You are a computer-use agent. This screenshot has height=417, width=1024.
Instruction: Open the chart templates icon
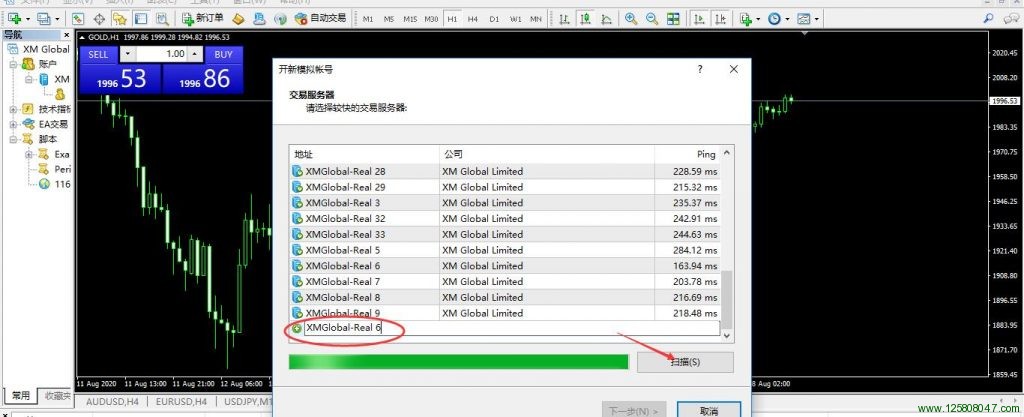pos(803,19)
